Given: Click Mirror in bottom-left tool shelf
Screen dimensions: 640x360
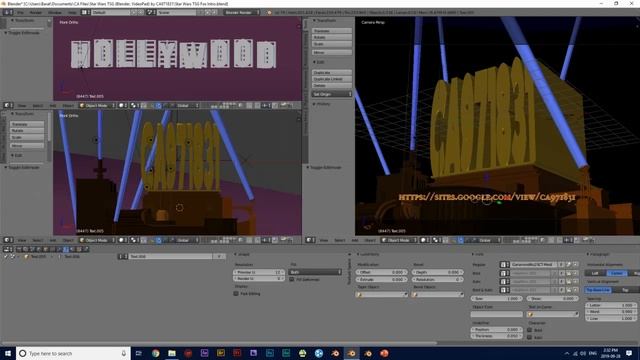Looking at the screenshot, I should 27,145.
